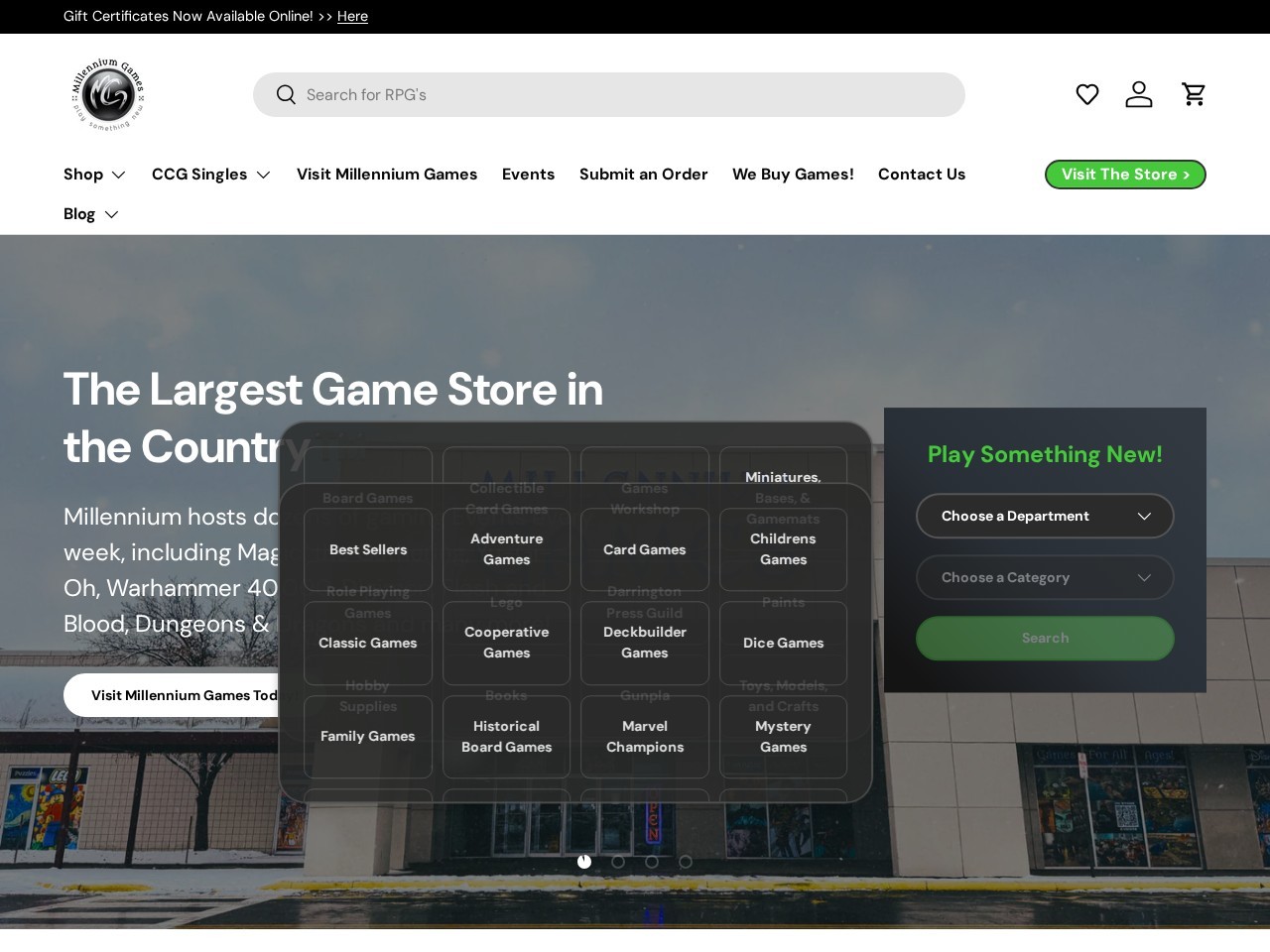Open the gift certificates Here link
Screen dimensions: 1270x952
pyautogui.click(x=352, y=16)
